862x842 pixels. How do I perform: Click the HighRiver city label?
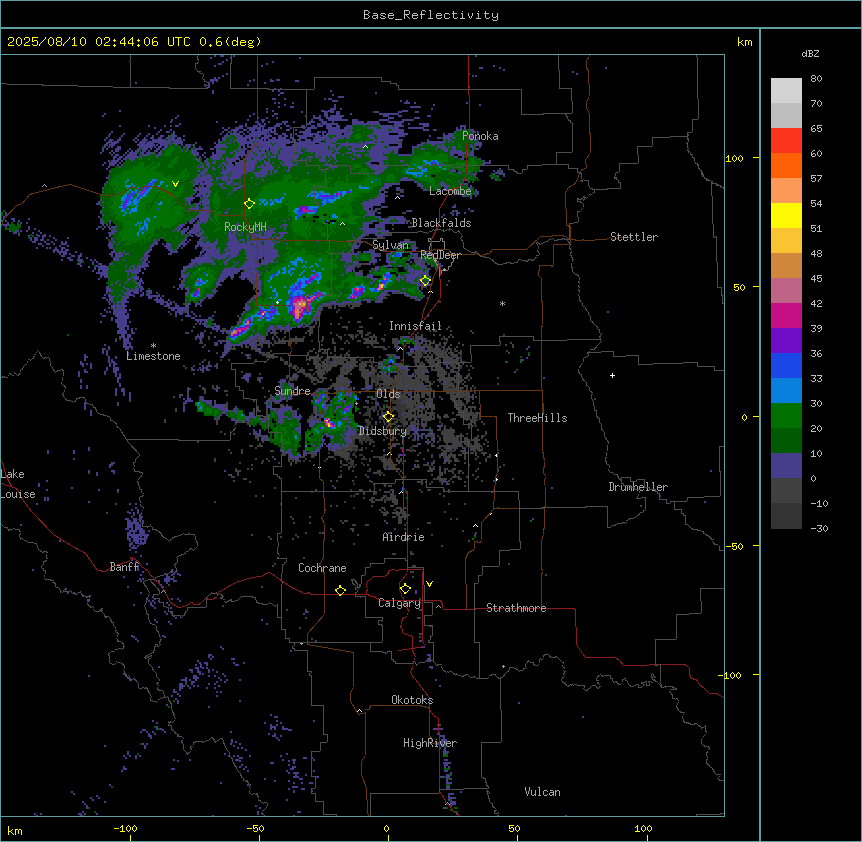tap(430, 743)
